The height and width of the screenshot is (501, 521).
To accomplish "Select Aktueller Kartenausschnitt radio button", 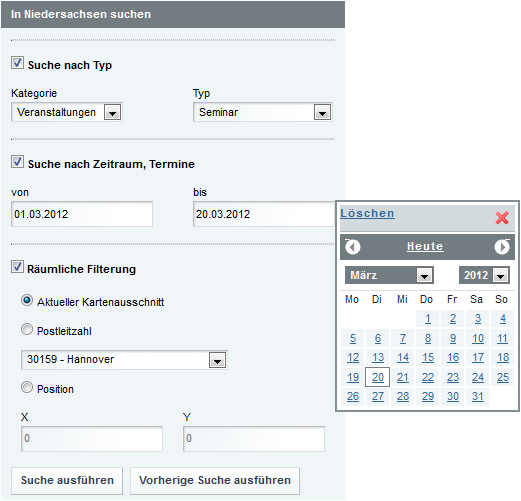I will (x=27, y=300).
